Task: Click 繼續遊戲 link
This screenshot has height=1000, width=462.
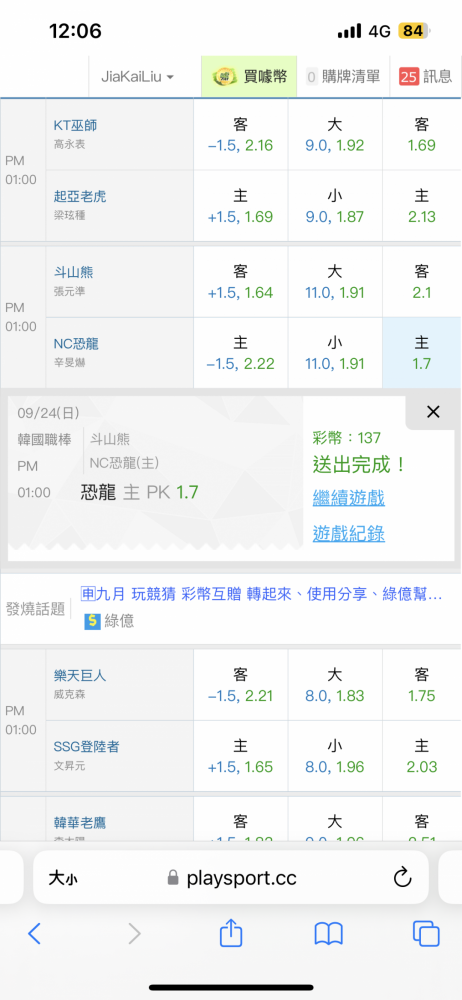Action: pos(348,497)
